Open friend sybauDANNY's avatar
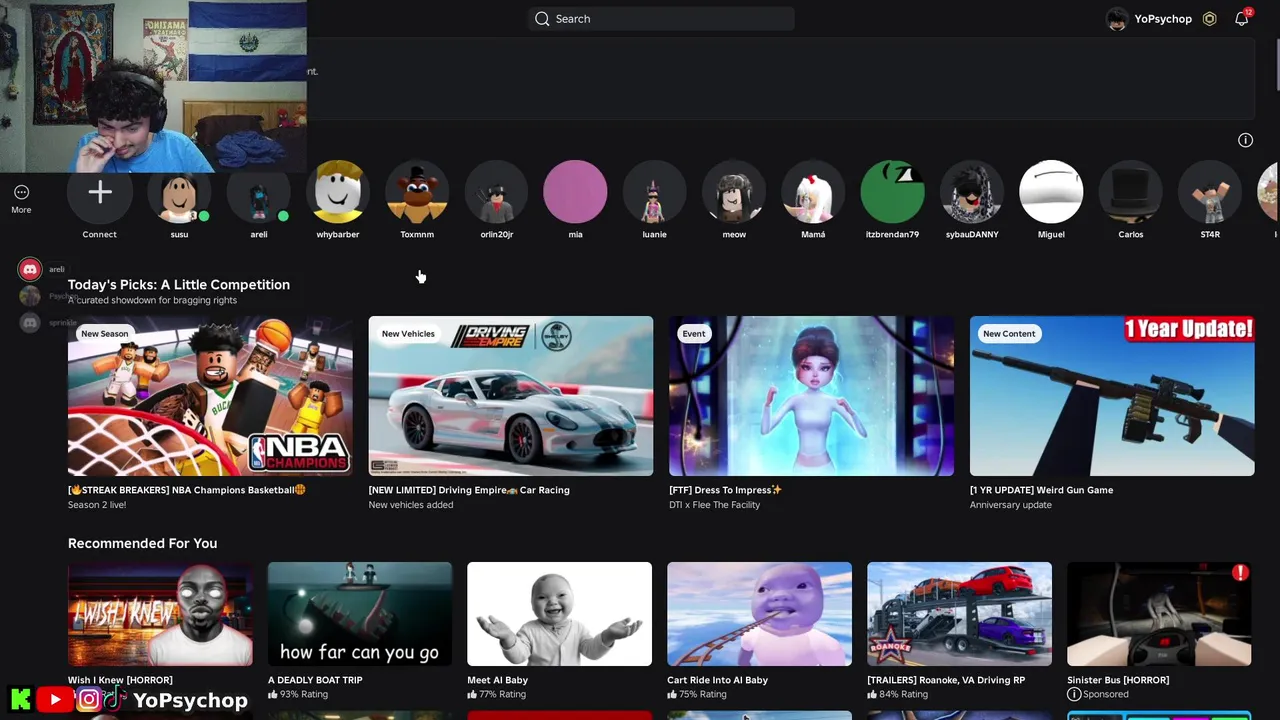 pos(972,192)
